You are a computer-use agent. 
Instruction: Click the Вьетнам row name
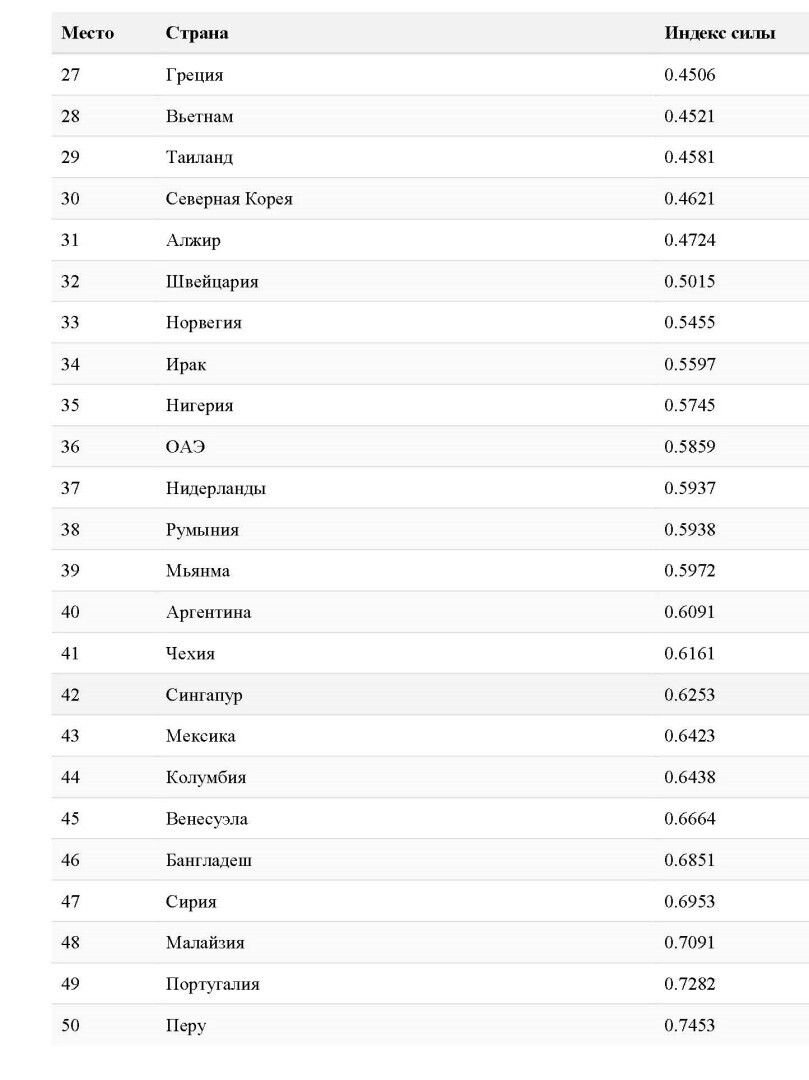199,116
